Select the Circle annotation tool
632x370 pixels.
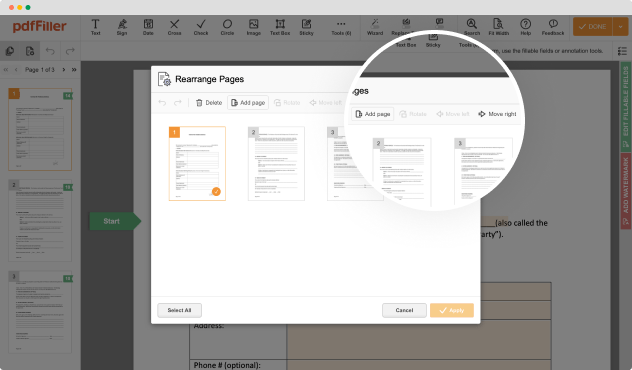(x=227, y=27)
